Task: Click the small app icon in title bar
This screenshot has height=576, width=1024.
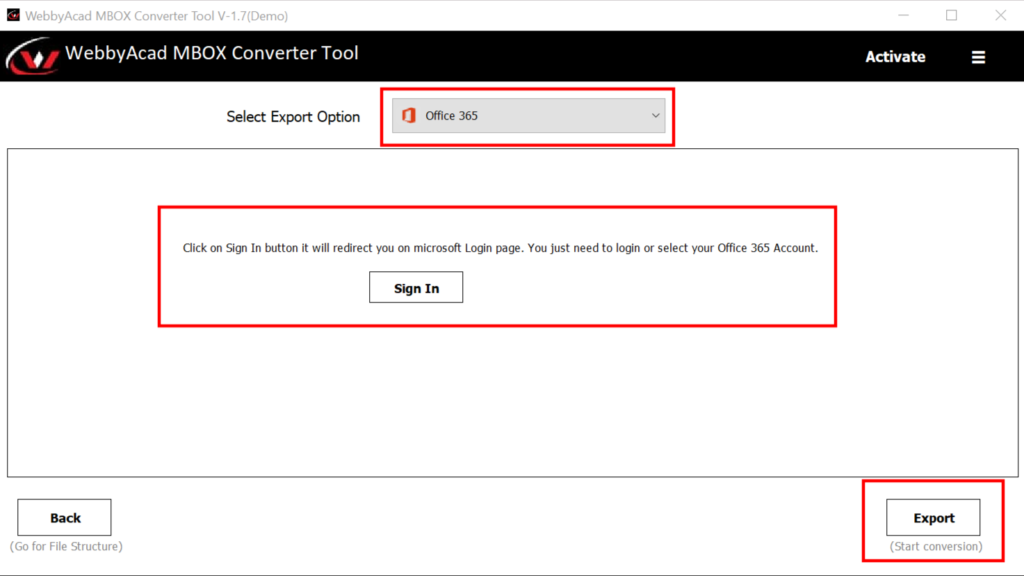Action: [x=12, y=15]
